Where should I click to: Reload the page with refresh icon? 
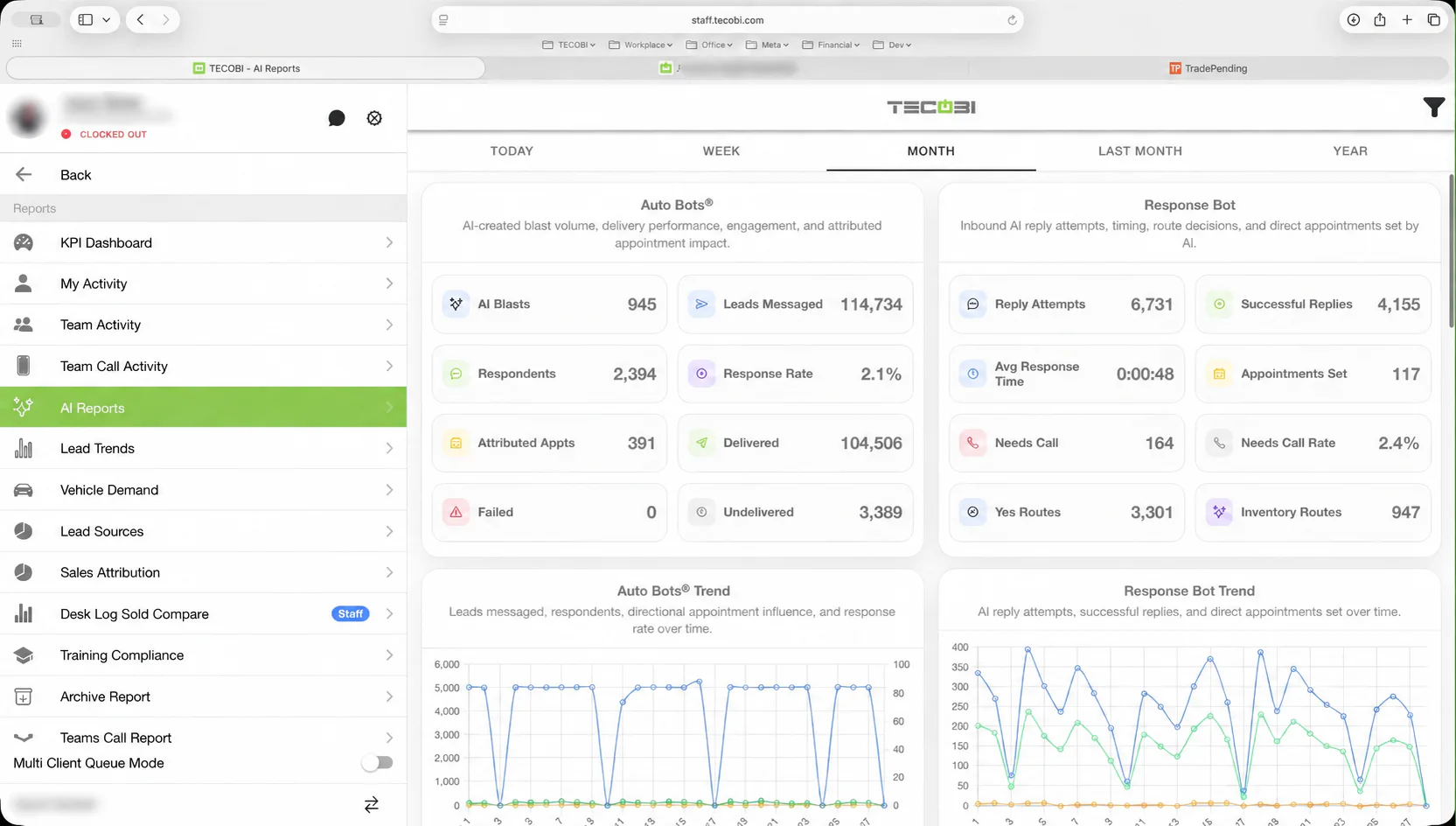point(1012,20)
